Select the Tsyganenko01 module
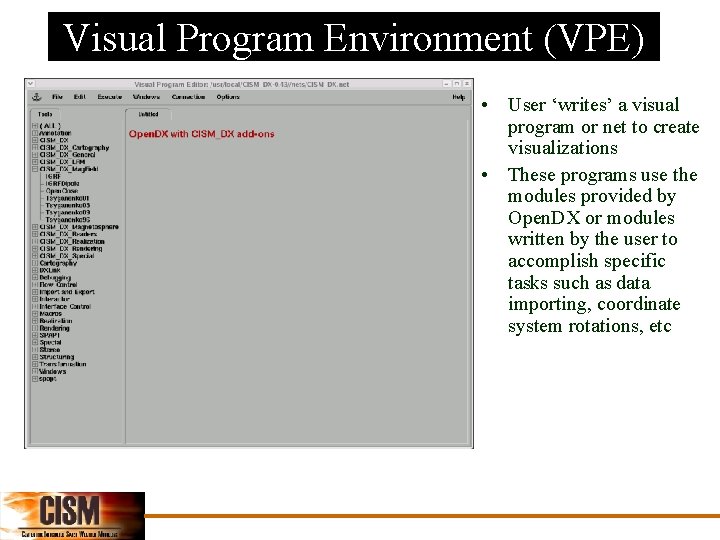Screen dimensions: 720x540 [x=68, y=198]
